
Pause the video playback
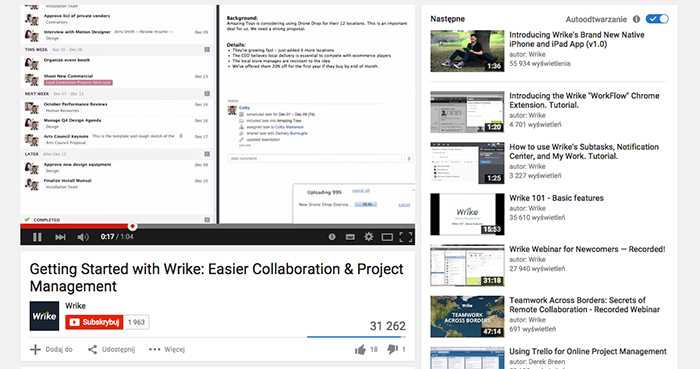tap(37, 237)
